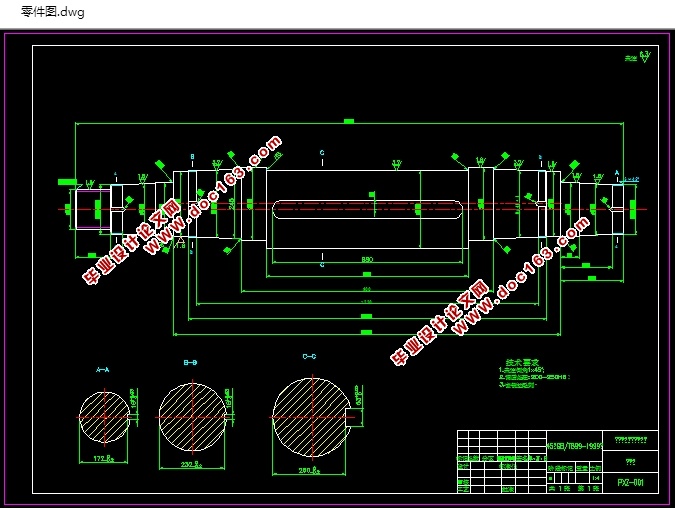The height and width of the screenshot is (508, 675).
Task: Click the 1:4 scale cell in title block
Action: [x=596, y=478]
